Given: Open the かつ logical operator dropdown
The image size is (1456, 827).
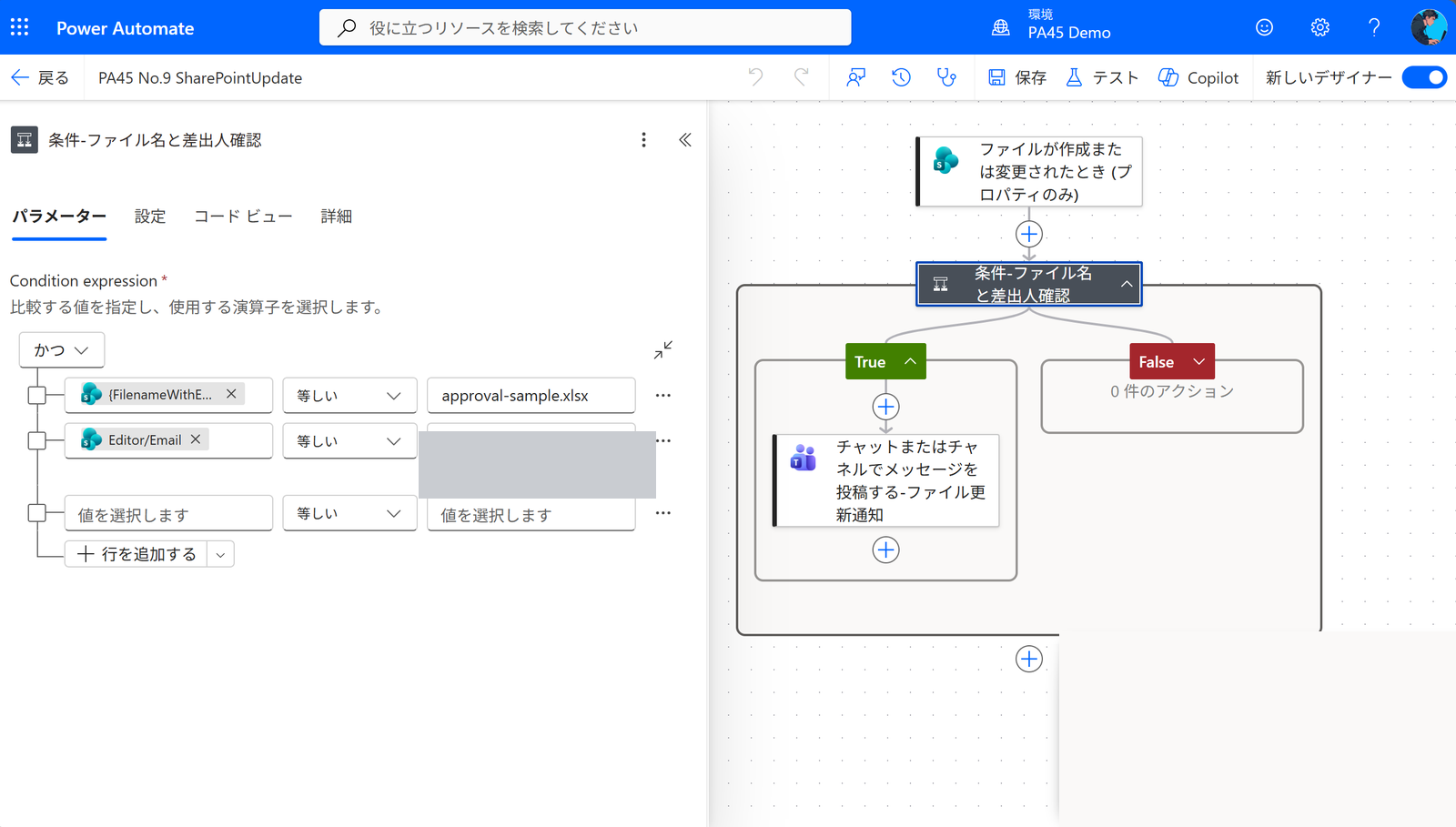Looking at the screenshot, I should click(x=62, y=350).
